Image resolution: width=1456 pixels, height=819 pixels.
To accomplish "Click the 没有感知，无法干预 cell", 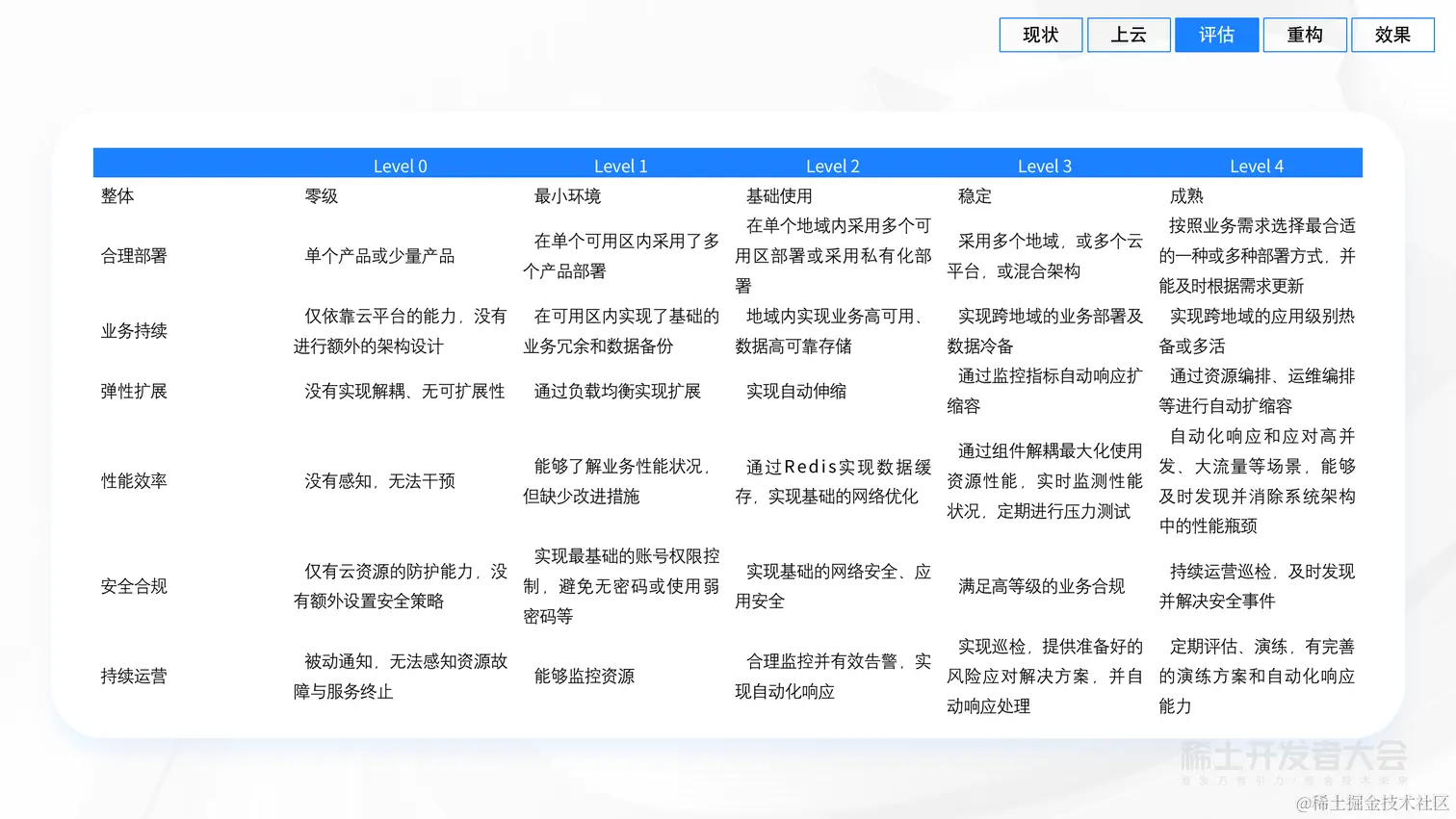I will pyautogui.click(x=379, y=480).
